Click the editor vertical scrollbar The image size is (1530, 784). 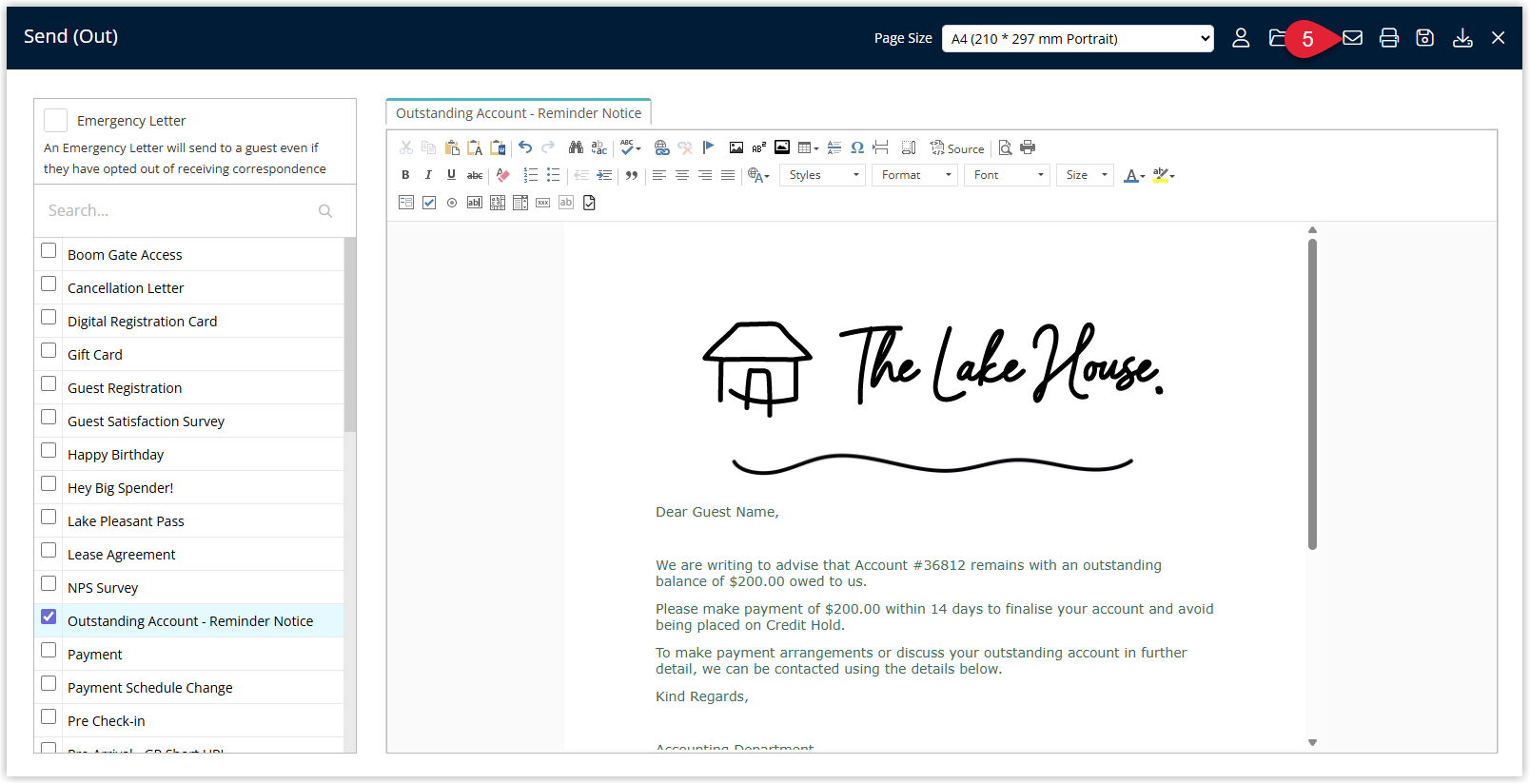1312,394
